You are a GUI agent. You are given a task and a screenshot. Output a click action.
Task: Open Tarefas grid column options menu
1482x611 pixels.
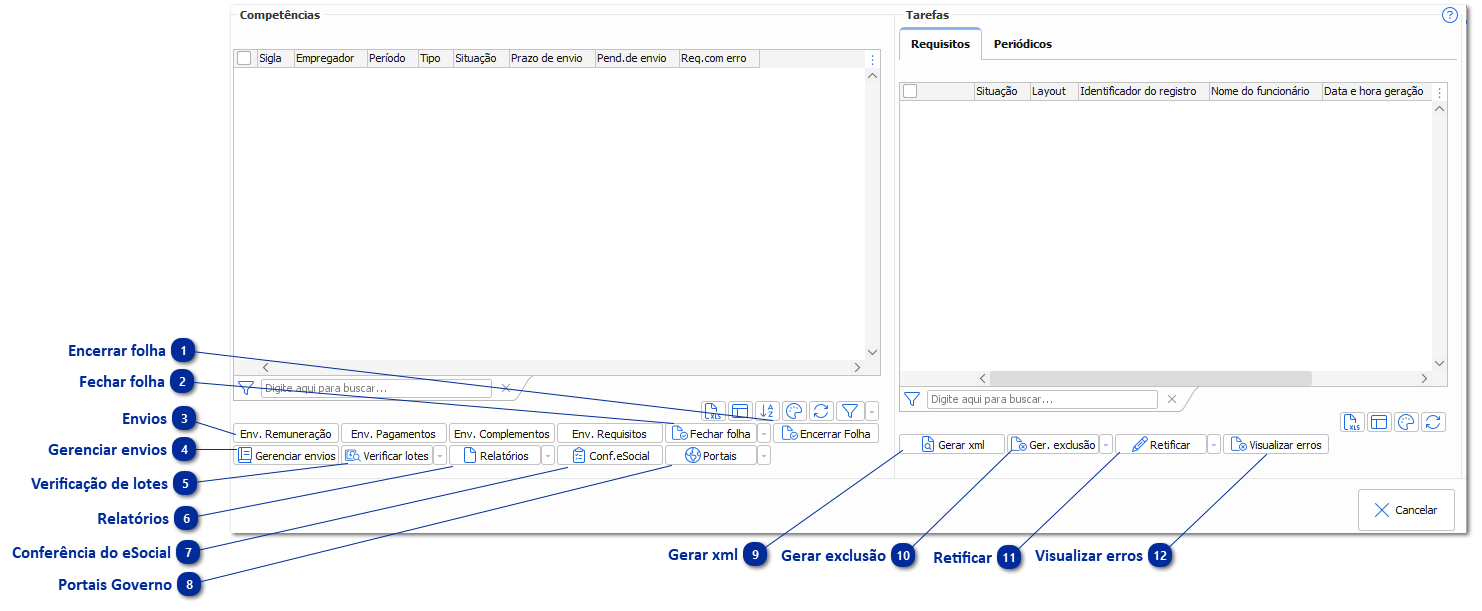(1440, 92)
